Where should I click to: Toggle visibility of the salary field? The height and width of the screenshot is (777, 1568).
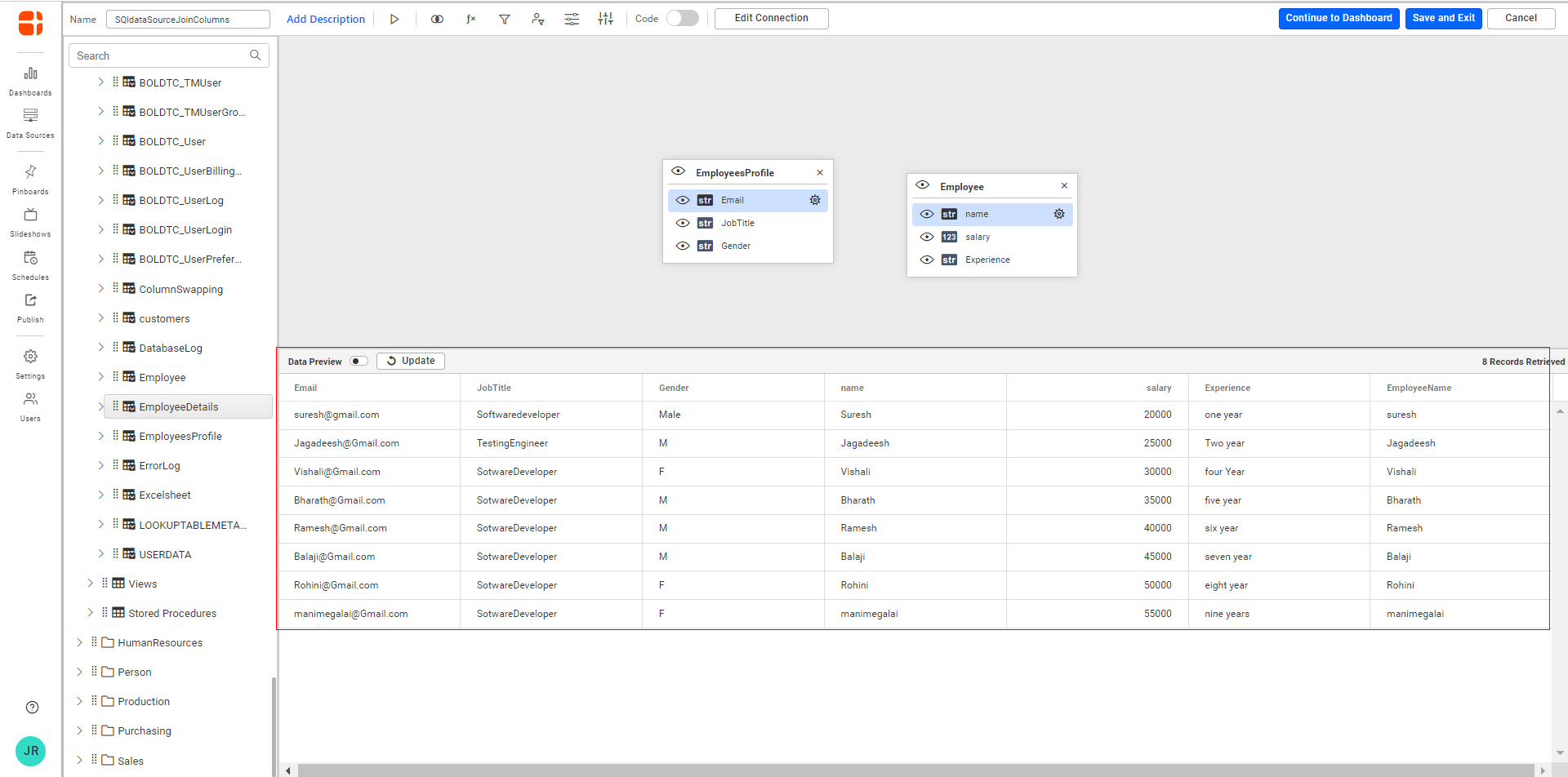[927, 237]
